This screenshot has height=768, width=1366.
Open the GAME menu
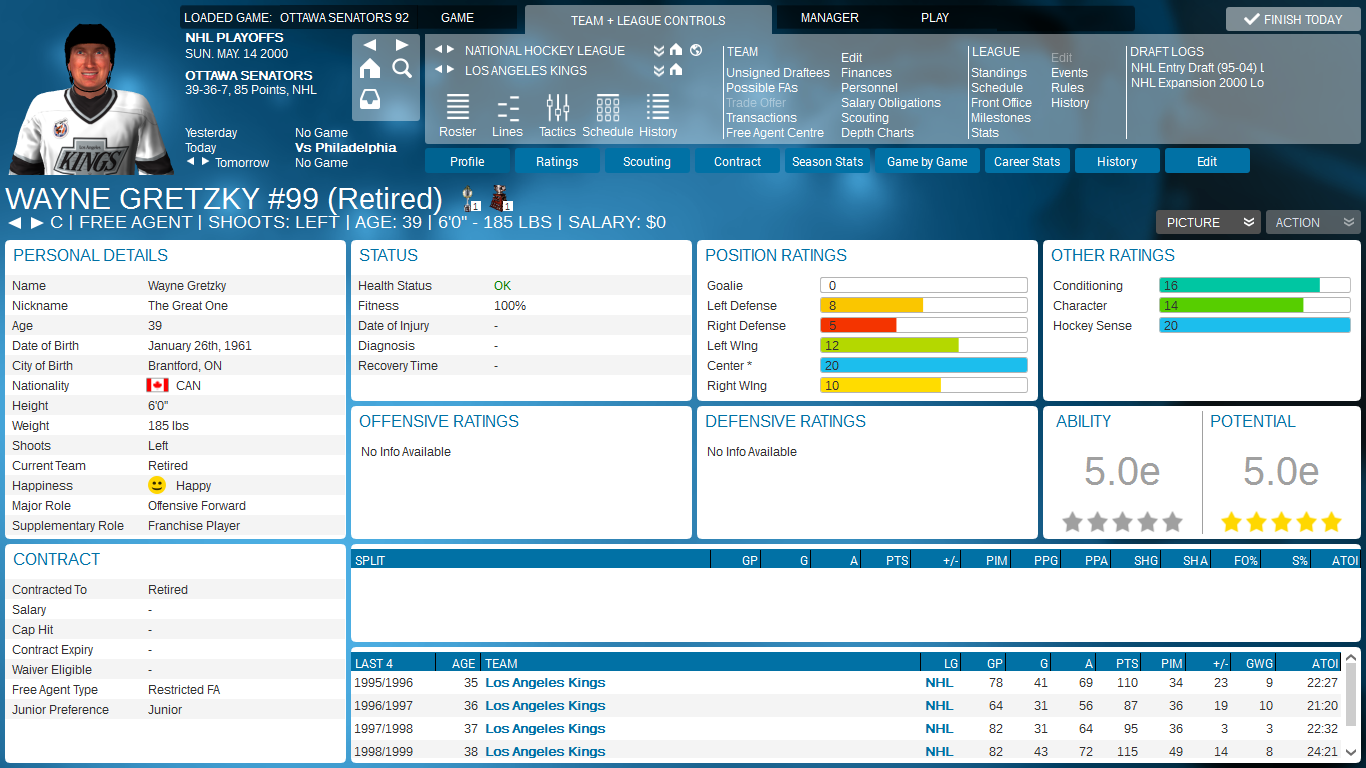click(x=457, y=18)
